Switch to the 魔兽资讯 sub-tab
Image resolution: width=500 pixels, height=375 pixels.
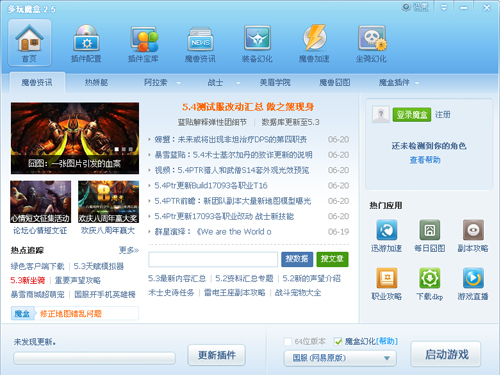pos(37,82)
